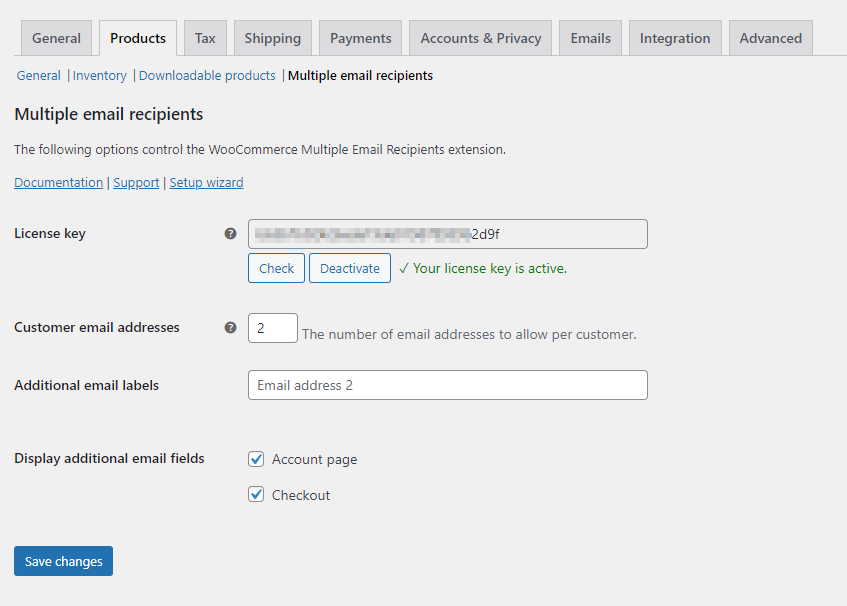Open the Accounts & Privacy tab
Screen dimensions: 847x606
click(x=480, y=38)
